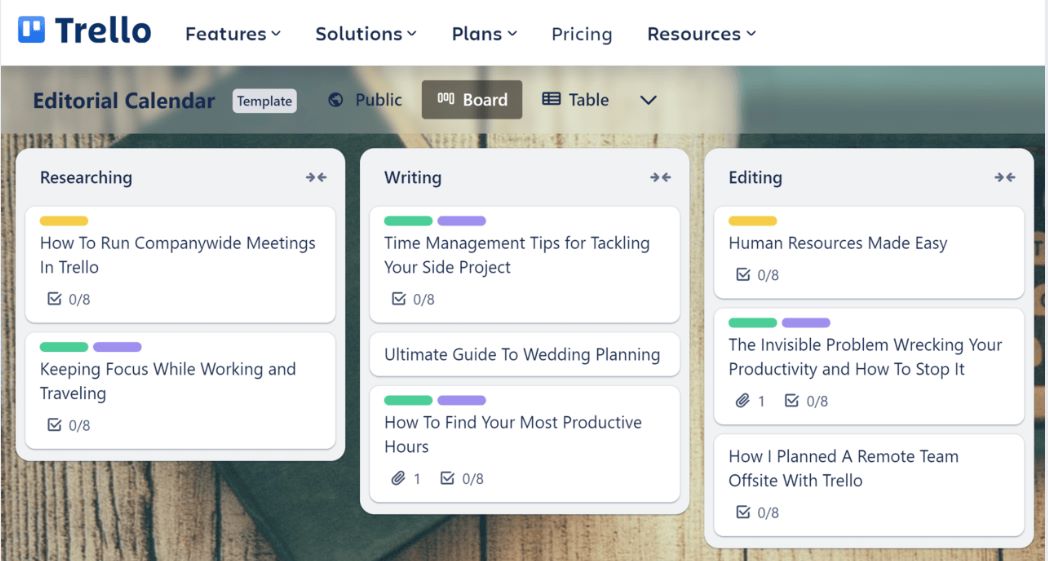Click checklist icon on Companywide Meetings card

54,298
